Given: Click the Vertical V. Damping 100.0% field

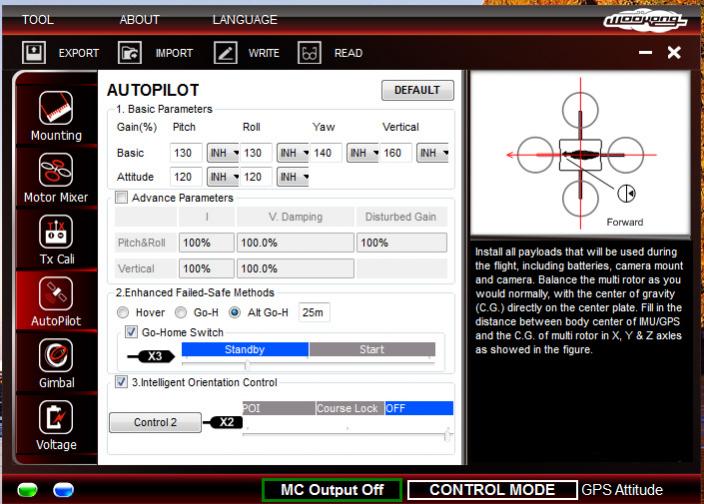Looking at the screenshot, I should pos(295,269).
